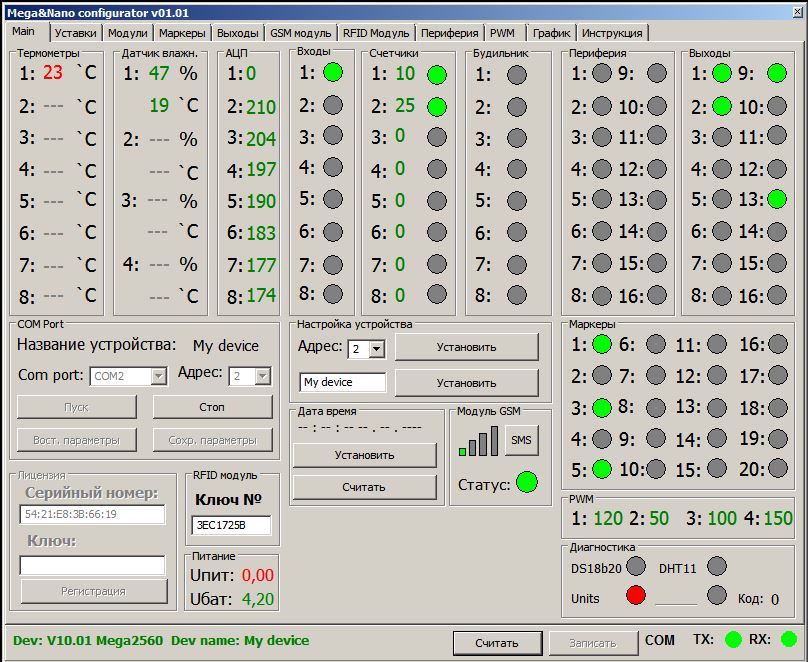
Task: Click the DHT11 diagnostic indicator
Action: (x=716, y=566)
